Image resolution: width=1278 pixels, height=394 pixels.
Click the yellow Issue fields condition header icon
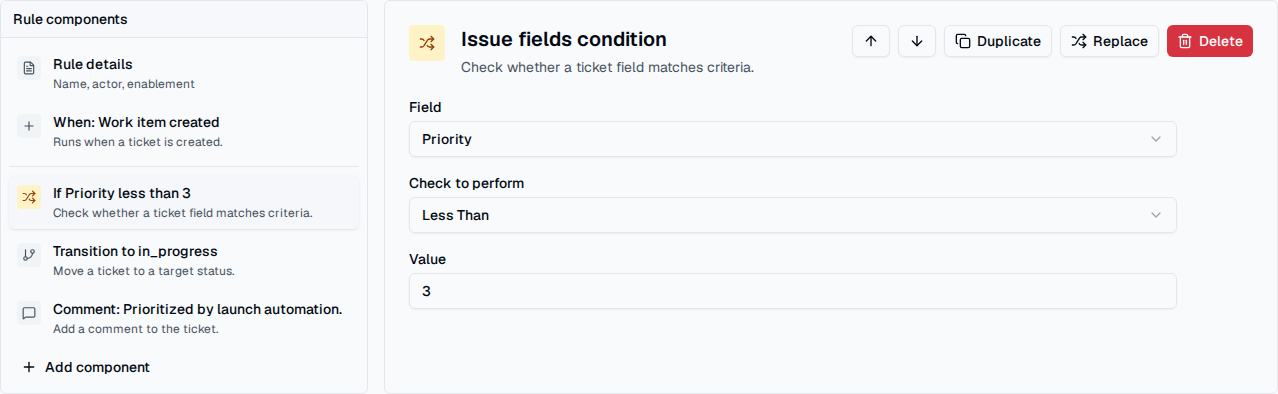[x=427, y=43]
